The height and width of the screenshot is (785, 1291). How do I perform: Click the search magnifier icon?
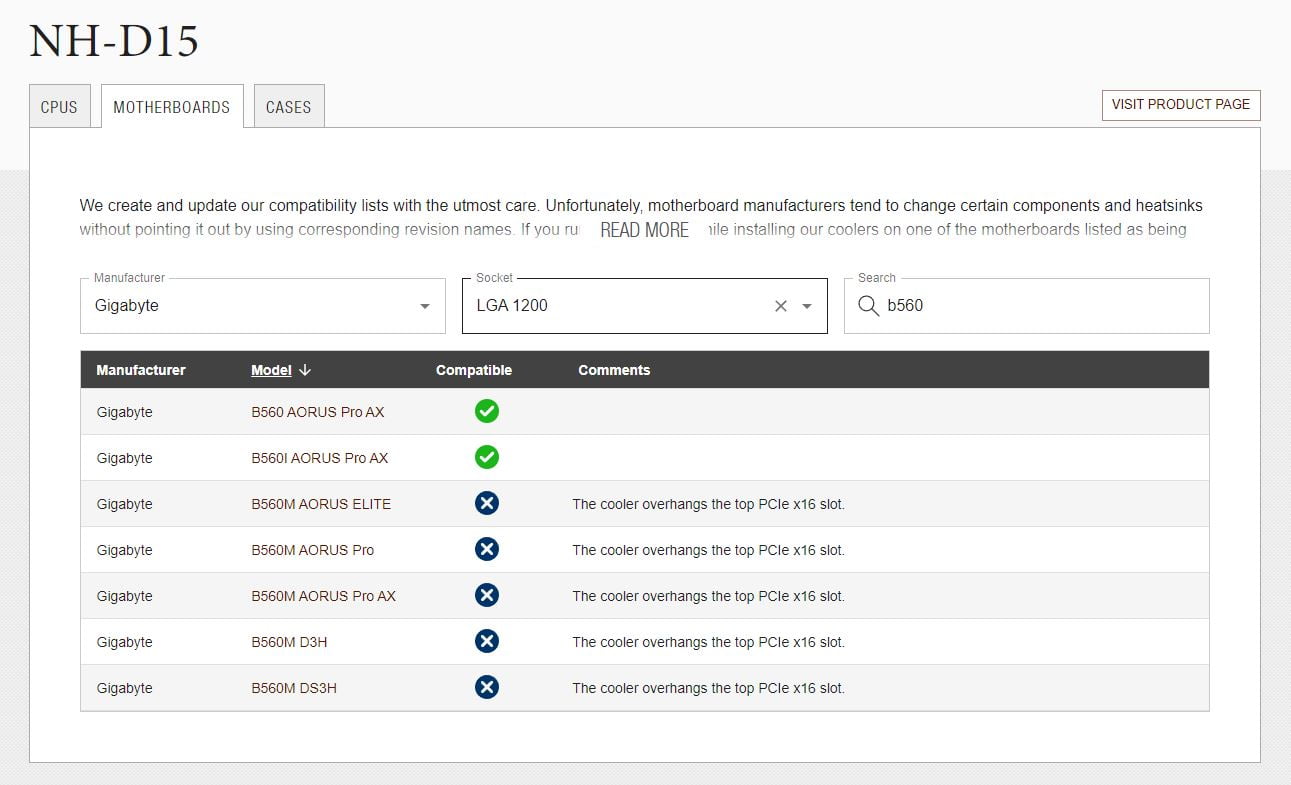pyautogui.click(x=868, y=306)
